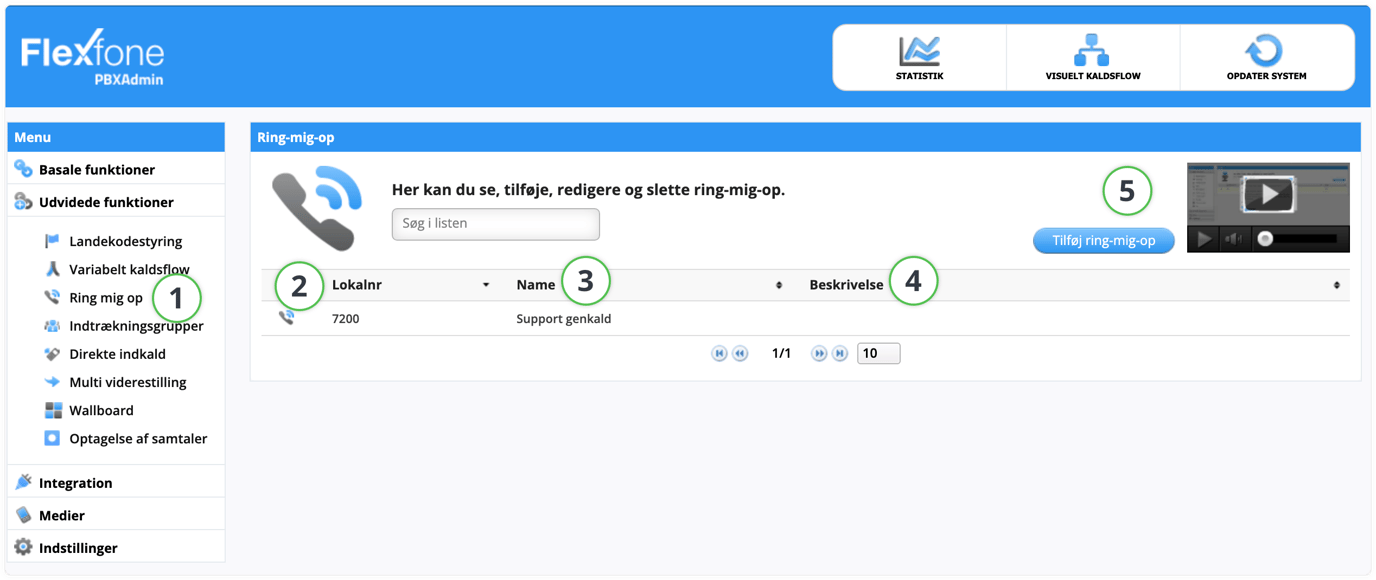The height and width of the screenshot is (580, 1376).
Task: Click the Tilføj ring-mig-op button
Action: (x=1103, y=240)
